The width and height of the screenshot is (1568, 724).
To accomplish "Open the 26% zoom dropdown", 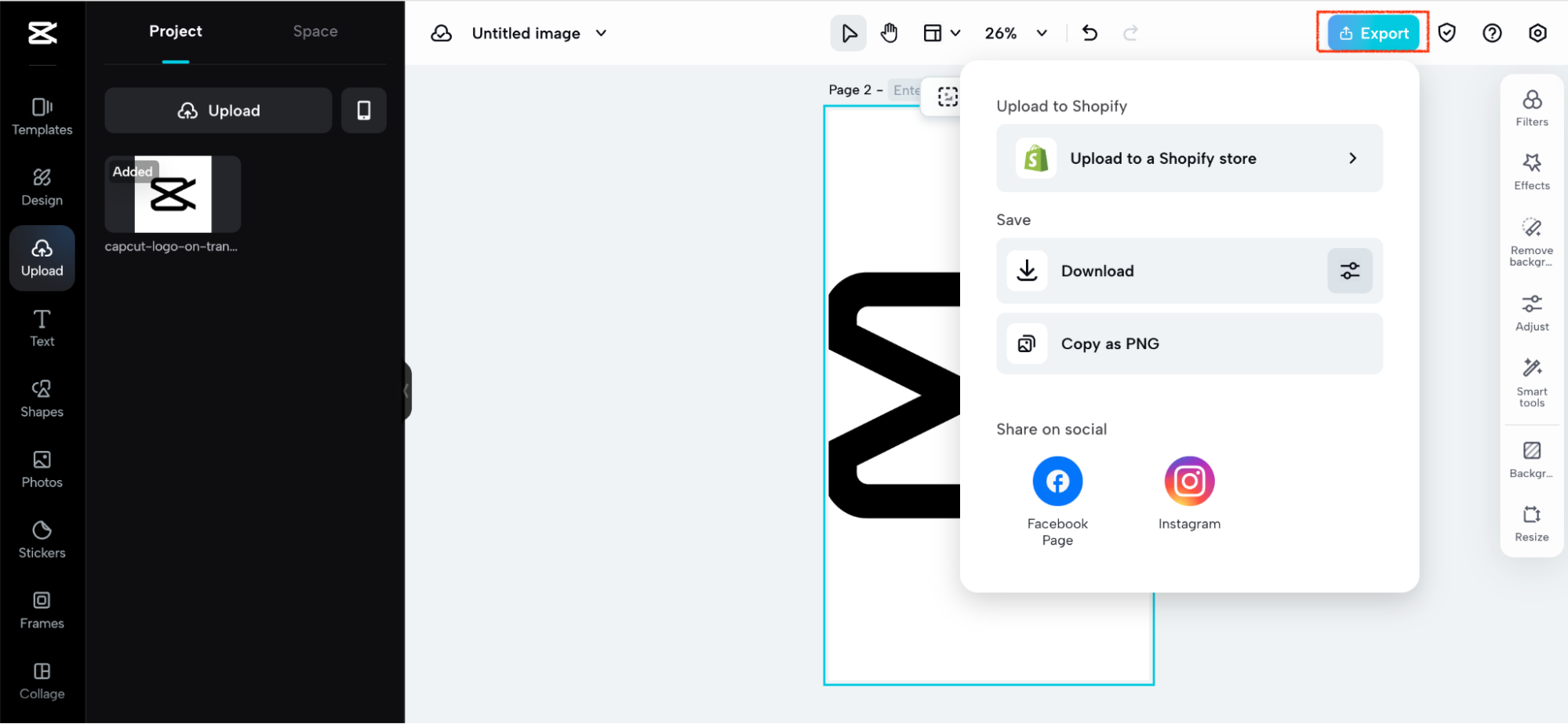I will pos(1016,33).
